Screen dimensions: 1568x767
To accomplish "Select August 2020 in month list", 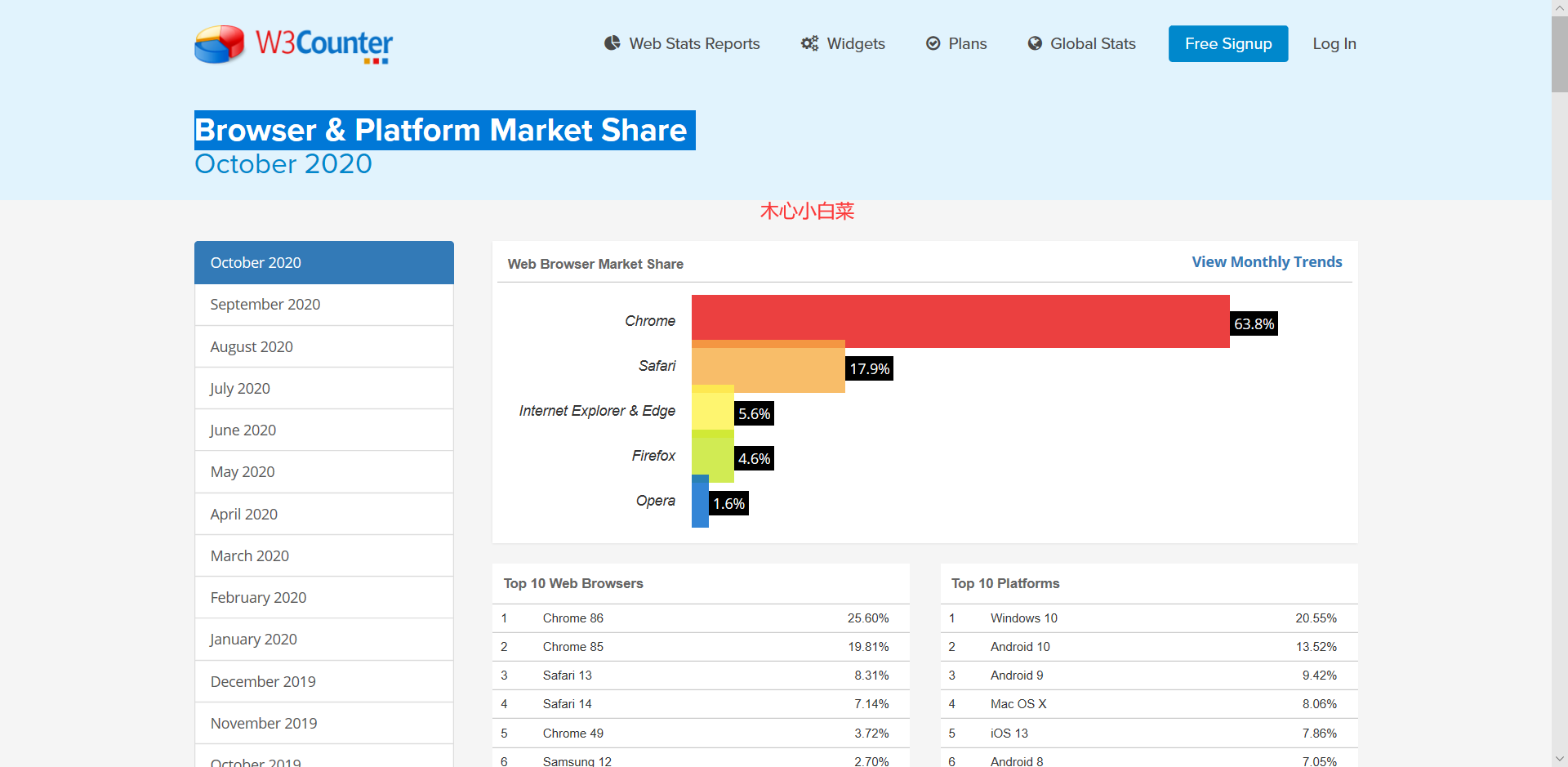I will click(x=324, y=346).
